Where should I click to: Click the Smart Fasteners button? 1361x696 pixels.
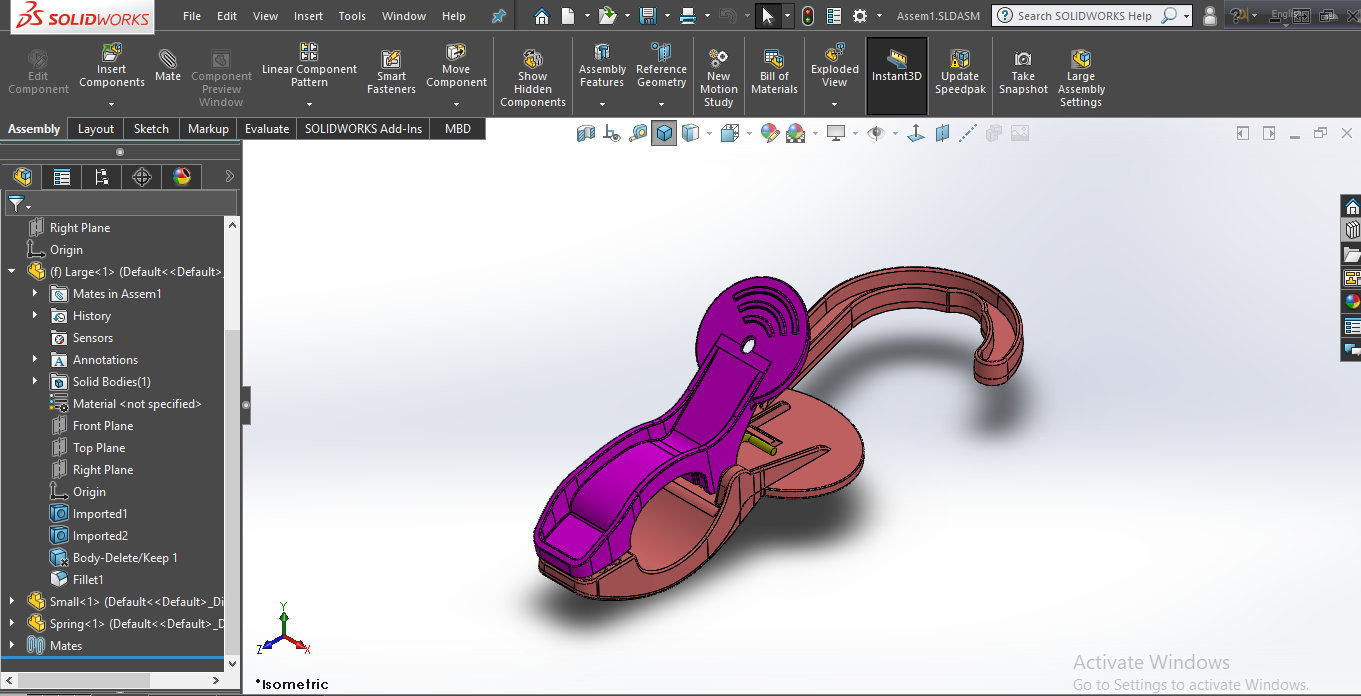[x=391, y=72]
